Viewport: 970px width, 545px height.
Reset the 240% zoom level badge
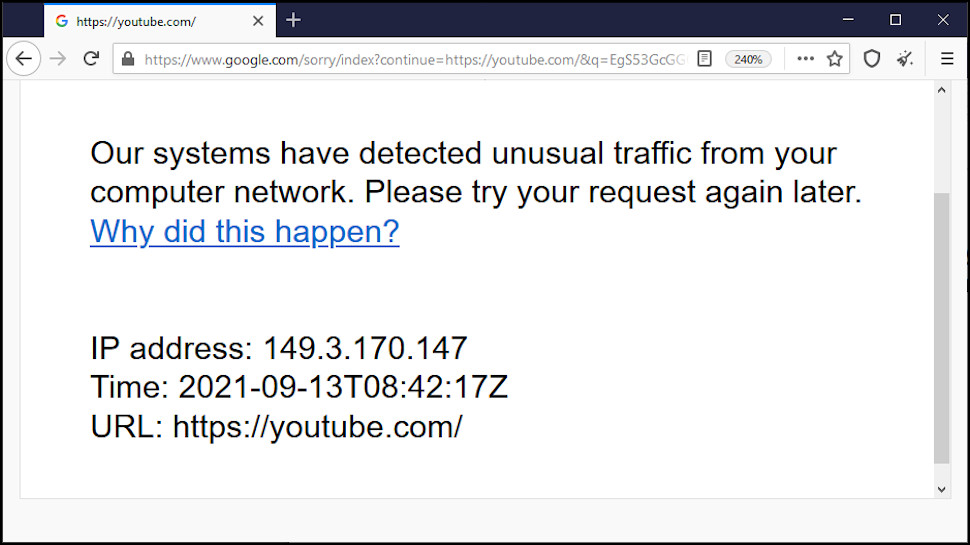(x=748, y=59)
